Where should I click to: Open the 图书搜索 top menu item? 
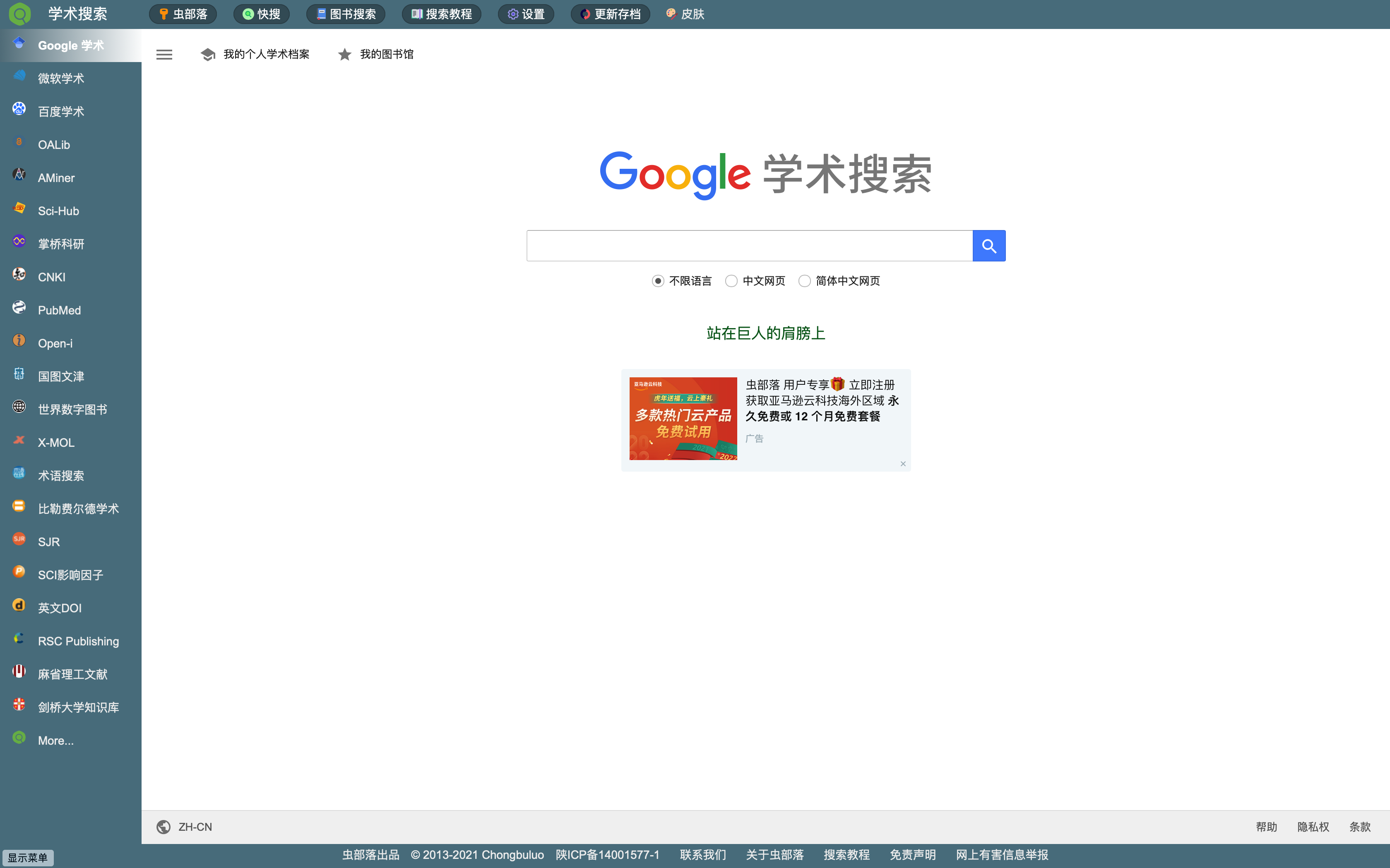tap(346, 14)
